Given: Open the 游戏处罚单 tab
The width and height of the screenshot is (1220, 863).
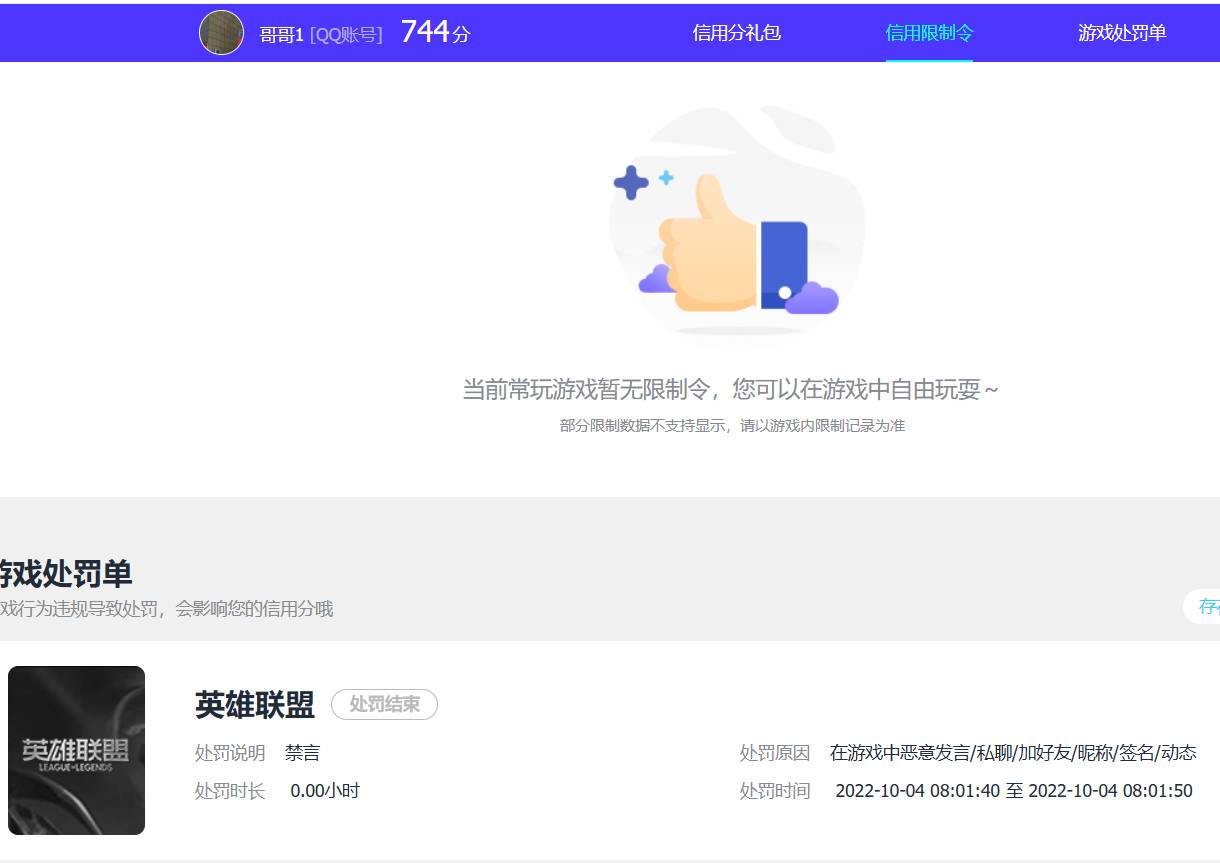Looking at the screenshot, I should pos(1122,32).
